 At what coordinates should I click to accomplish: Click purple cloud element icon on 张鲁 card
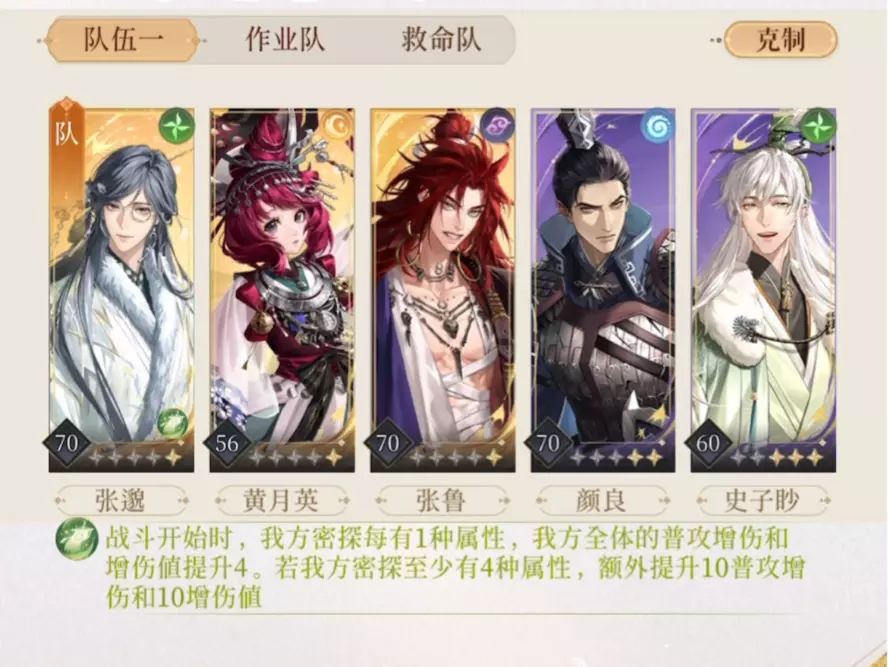click(x=498, y=126)
